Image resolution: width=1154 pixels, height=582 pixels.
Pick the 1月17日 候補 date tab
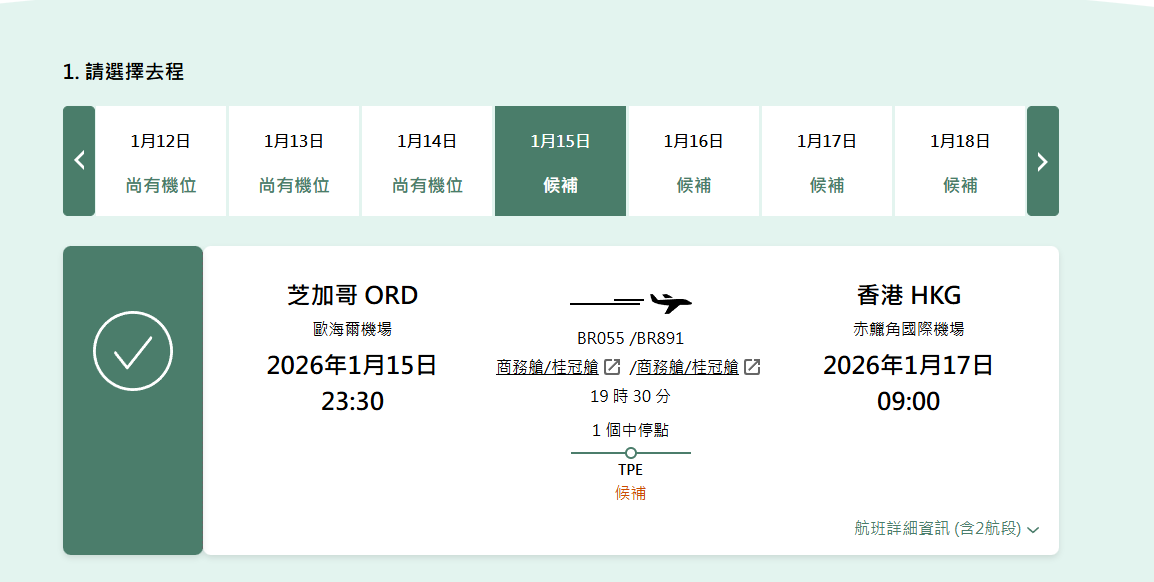(x=826, y=161)
